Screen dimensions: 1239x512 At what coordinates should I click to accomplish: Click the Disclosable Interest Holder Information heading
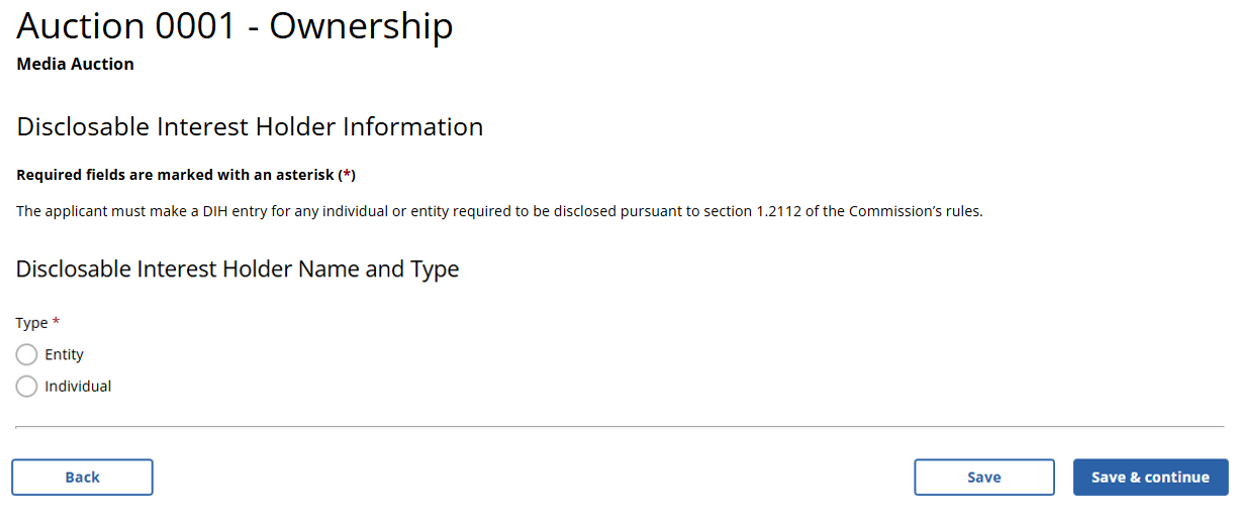coord(250,127)
